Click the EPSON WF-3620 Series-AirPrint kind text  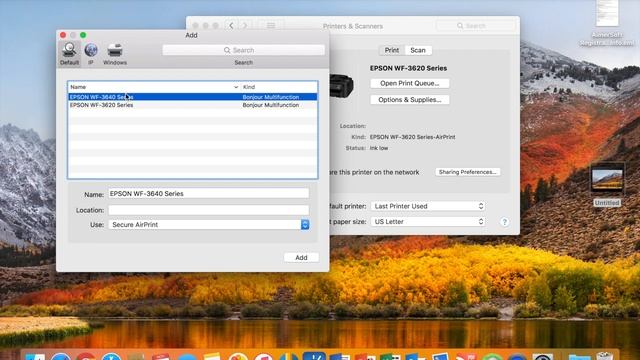(x=412, y=137)
